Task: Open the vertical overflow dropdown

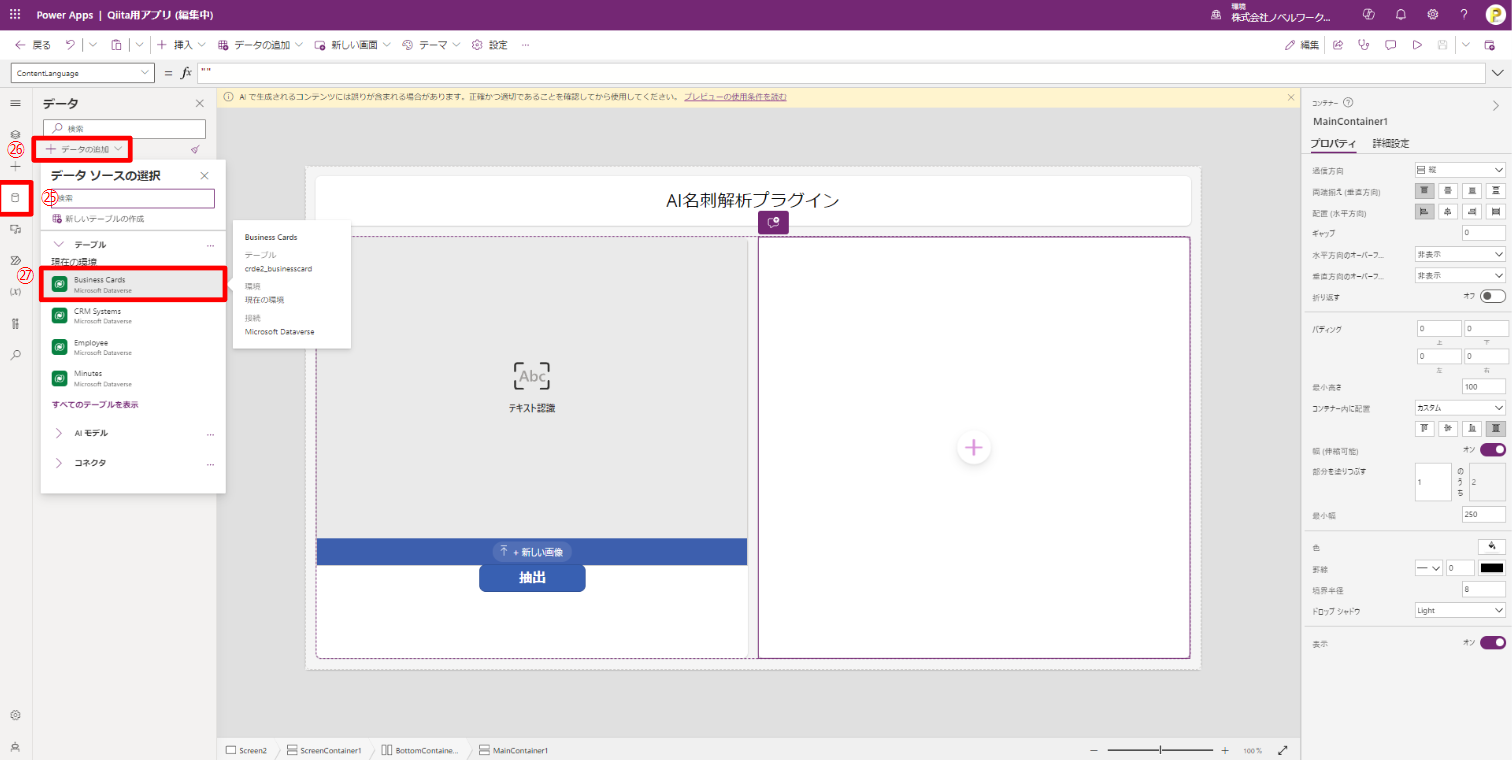Action: click(1460, 275)
